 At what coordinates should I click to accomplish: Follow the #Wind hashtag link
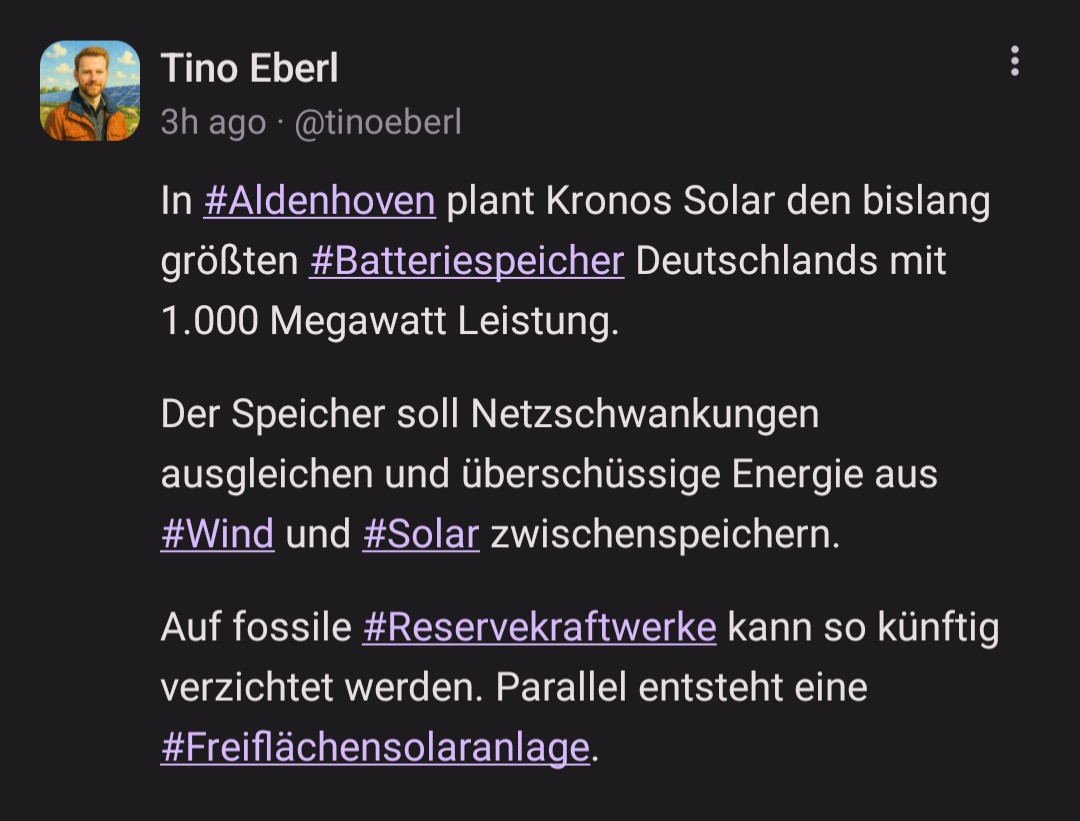point(217,533)
